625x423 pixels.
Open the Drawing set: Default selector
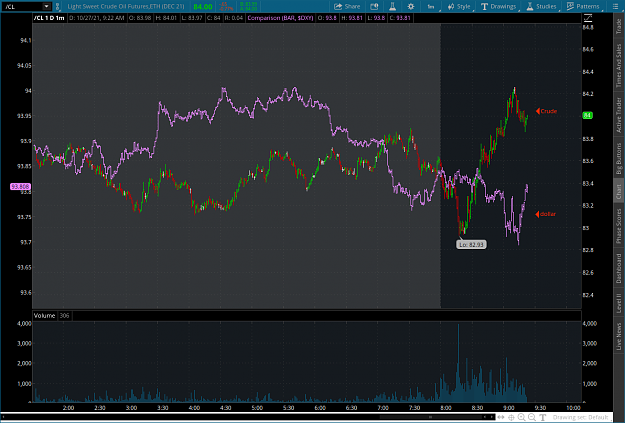click(x=580, y=417)
